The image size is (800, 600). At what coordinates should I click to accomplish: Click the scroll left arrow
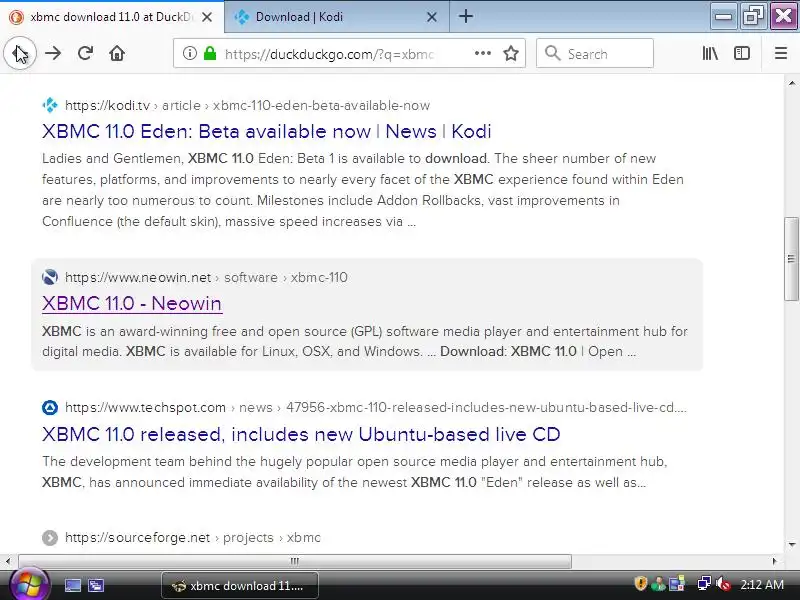[8, 561]
